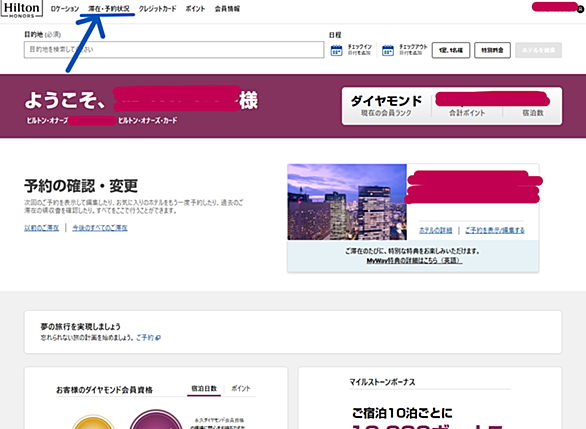Click the 予約の確認・変更 heading

click(x=81, y=186)
